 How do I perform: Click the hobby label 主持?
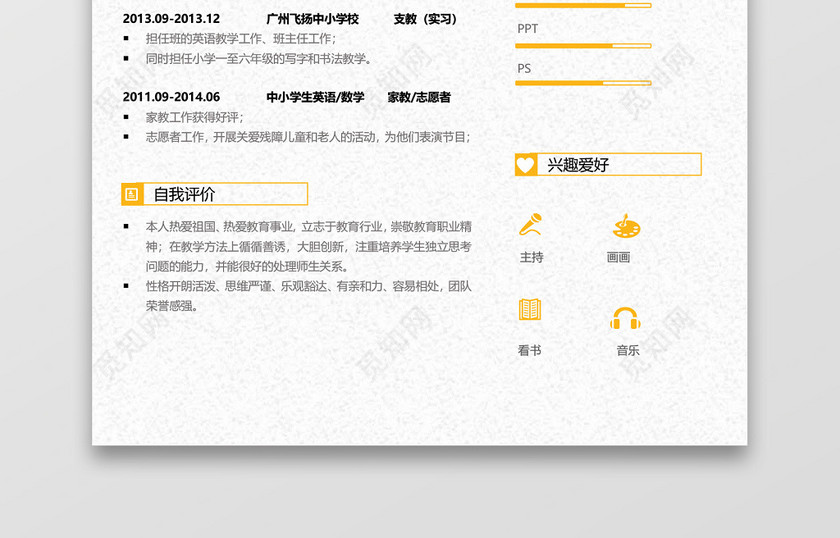531,257
